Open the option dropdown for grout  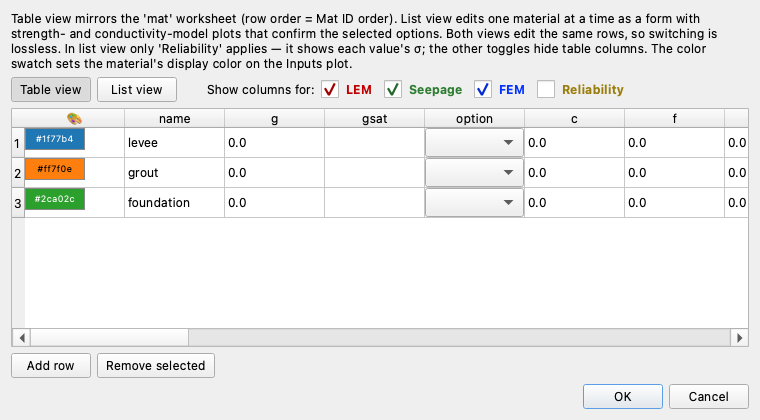click(475, 172)
